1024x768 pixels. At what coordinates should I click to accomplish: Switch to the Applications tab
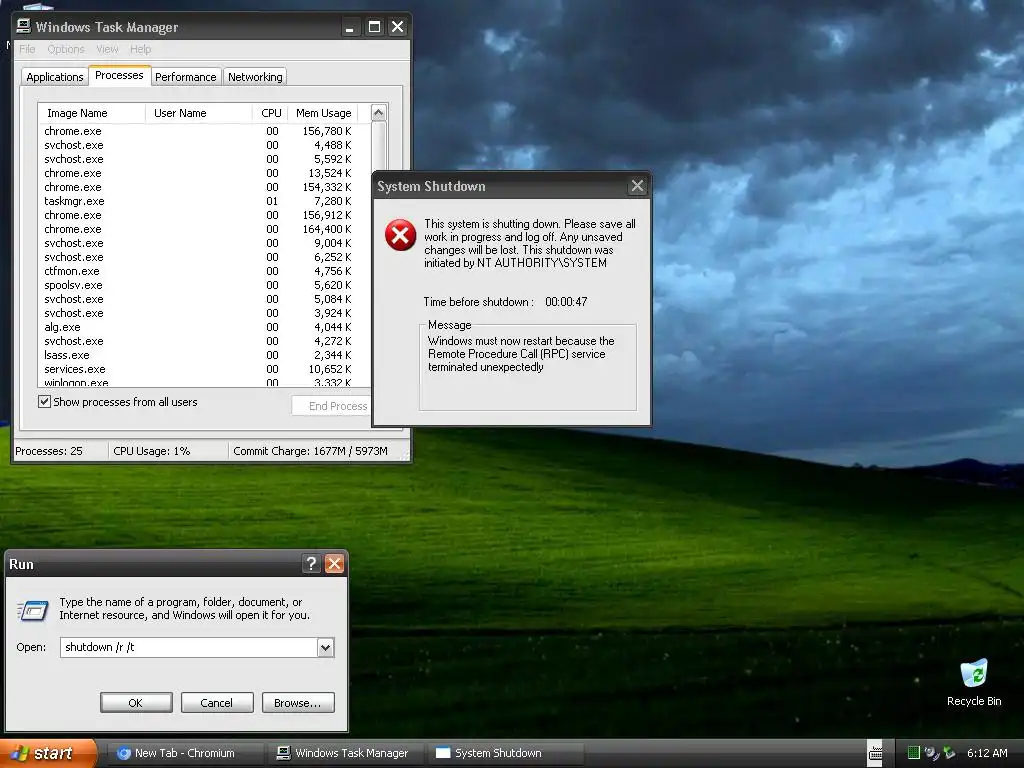coord(55,77)
